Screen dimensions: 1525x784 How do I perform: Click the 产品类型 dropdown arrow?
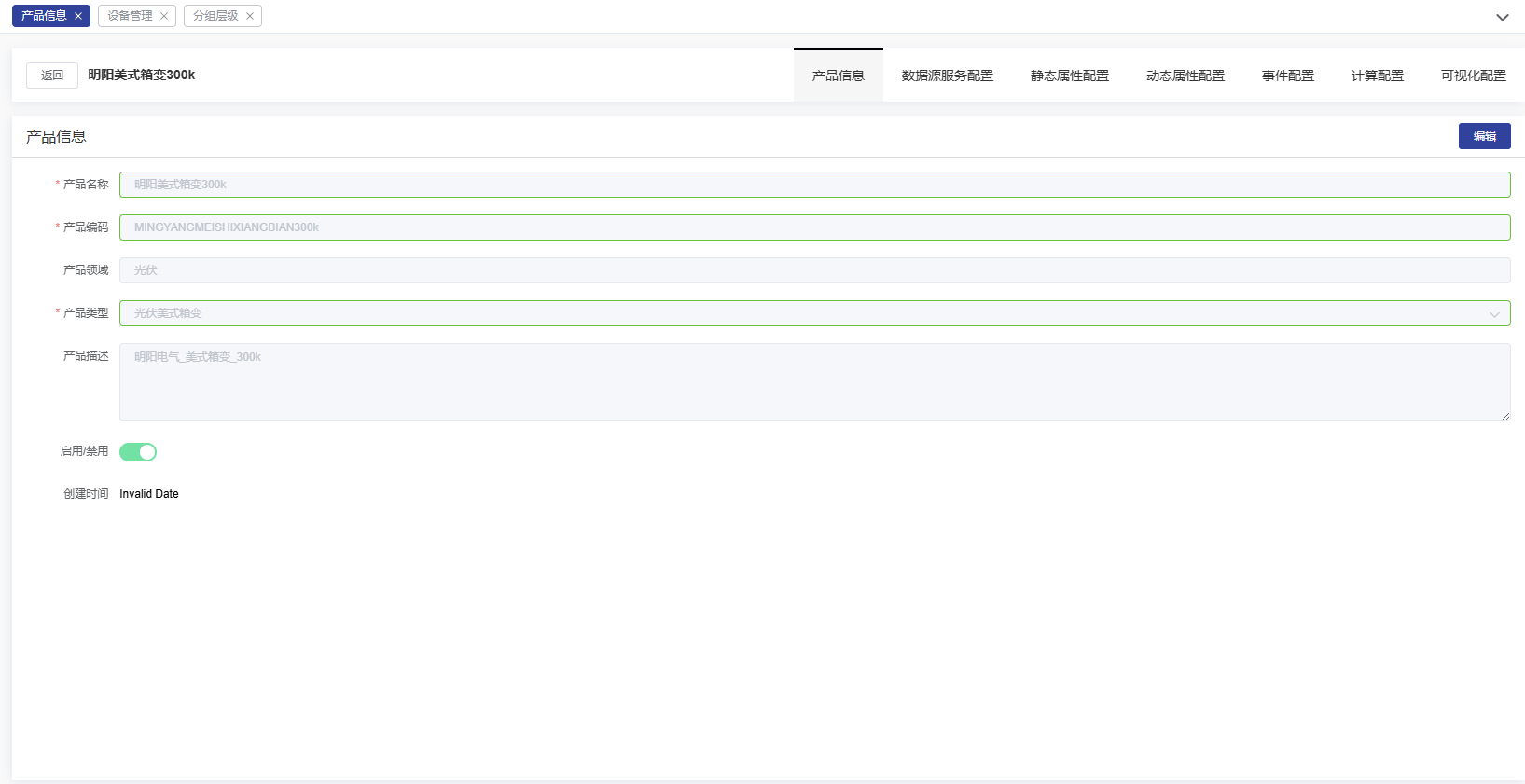1494,314
